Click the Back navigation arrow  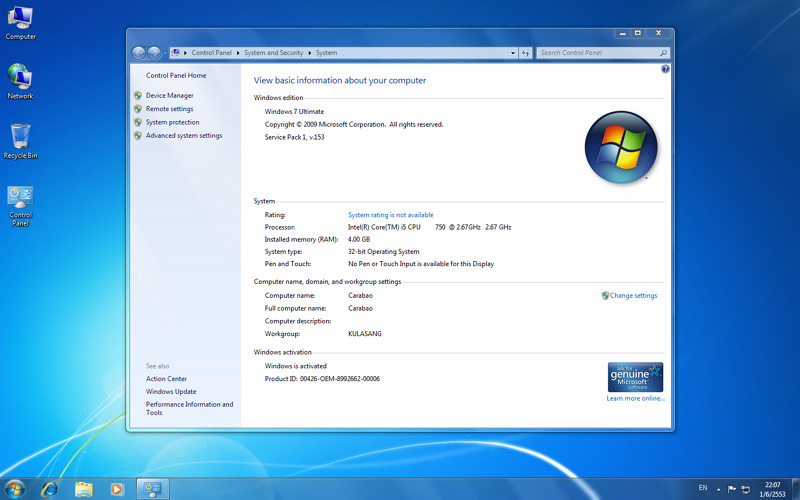pyautogui.click(x=138, y=53)
